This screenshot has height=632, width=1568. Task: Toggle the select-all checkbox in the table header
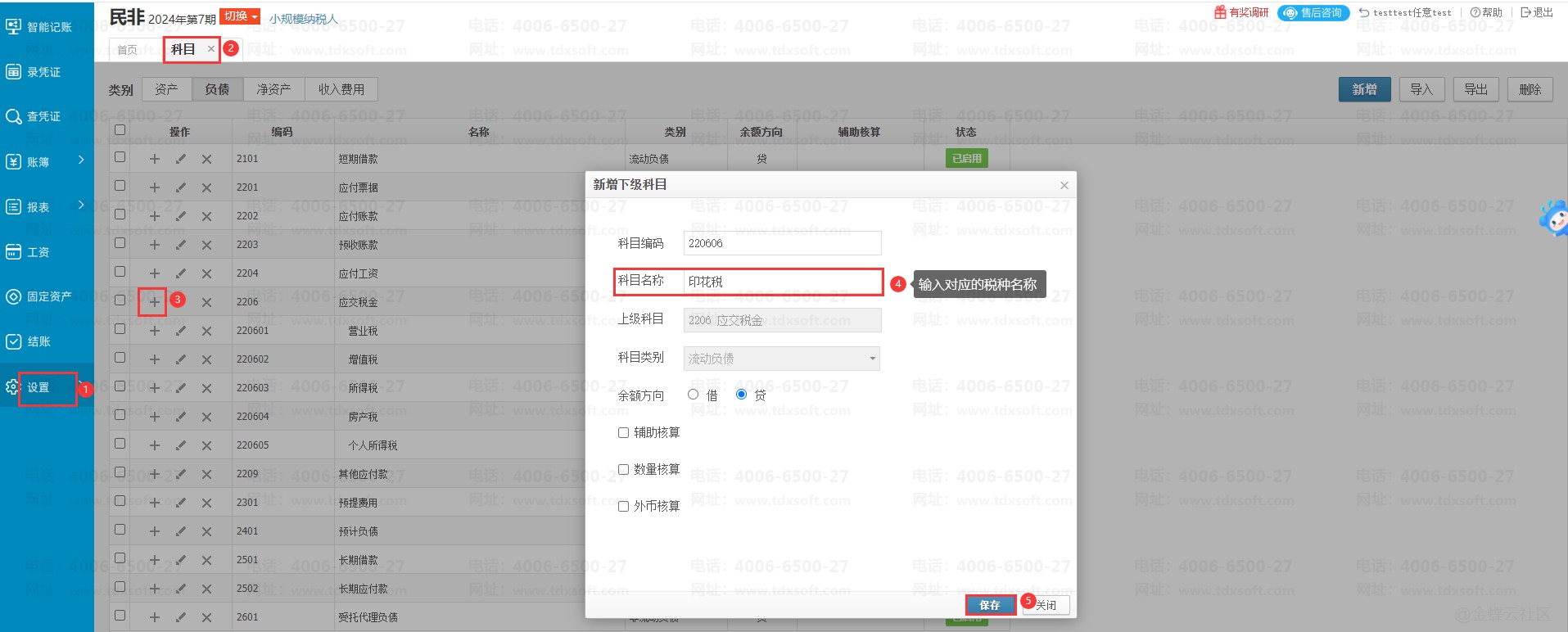click(120, 130)
